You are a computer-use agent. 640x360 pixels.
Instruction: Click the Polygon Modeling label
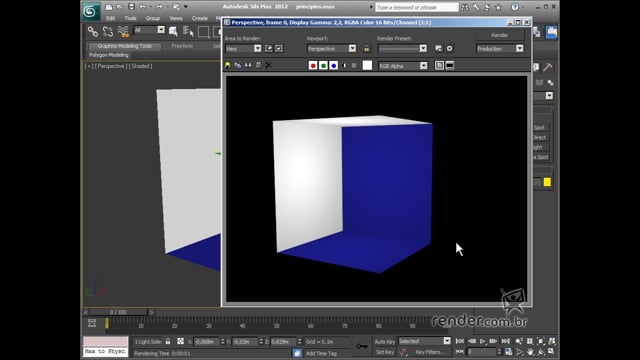click(109, 55)
